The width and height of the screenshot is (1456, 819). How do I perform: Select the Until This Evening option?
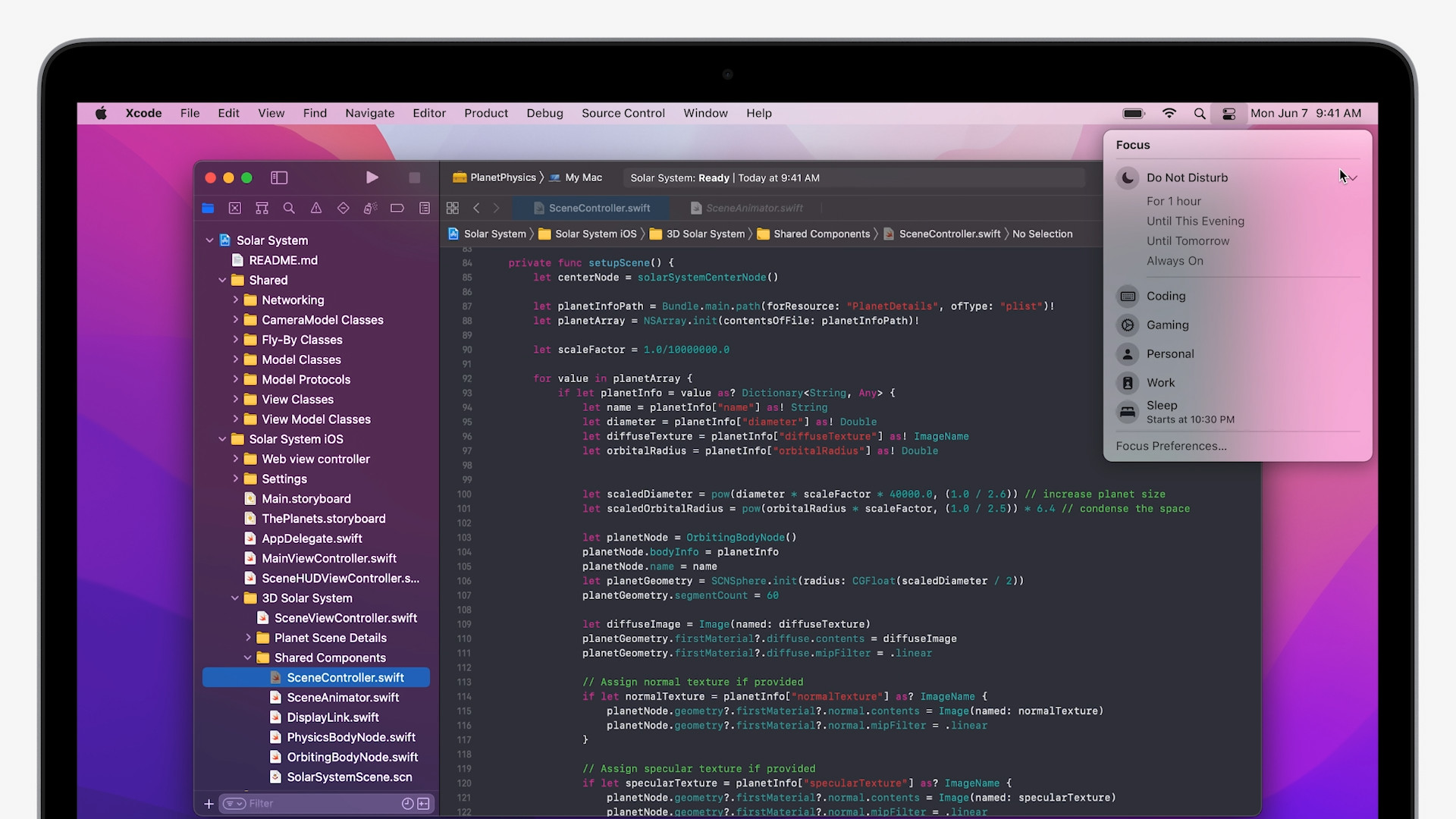[1195, 221]
